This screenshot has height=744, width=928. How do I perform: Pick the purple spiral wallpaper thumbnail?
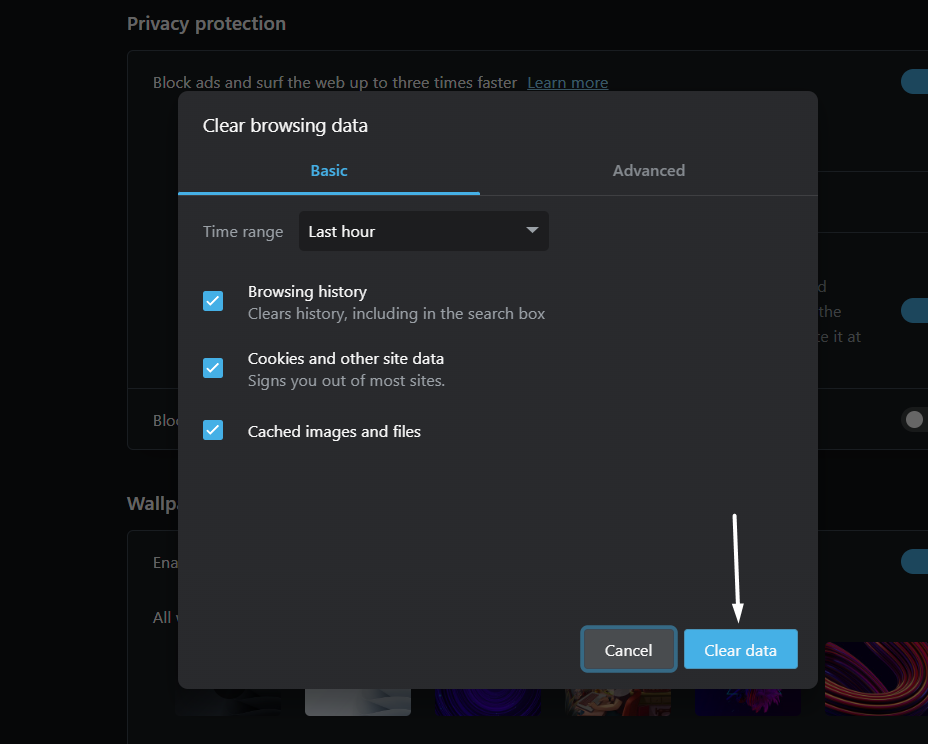click(x=487, y=702)
